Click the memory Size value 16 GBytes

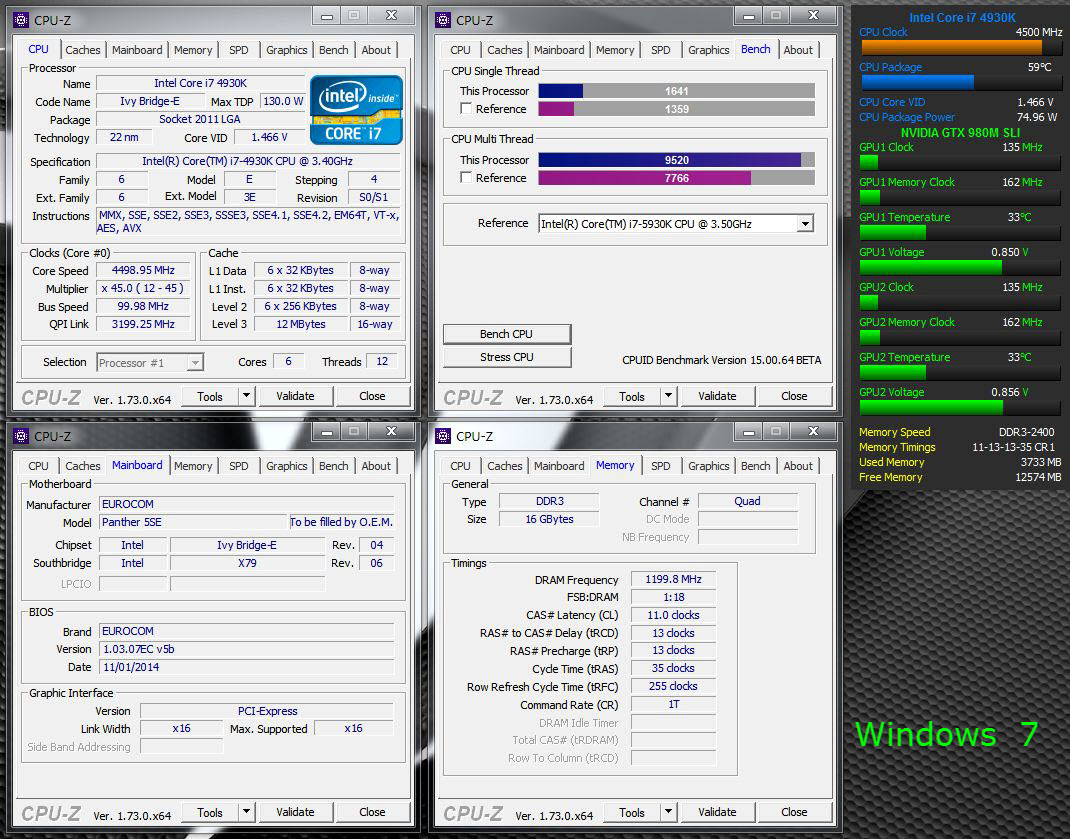[549, 519]
